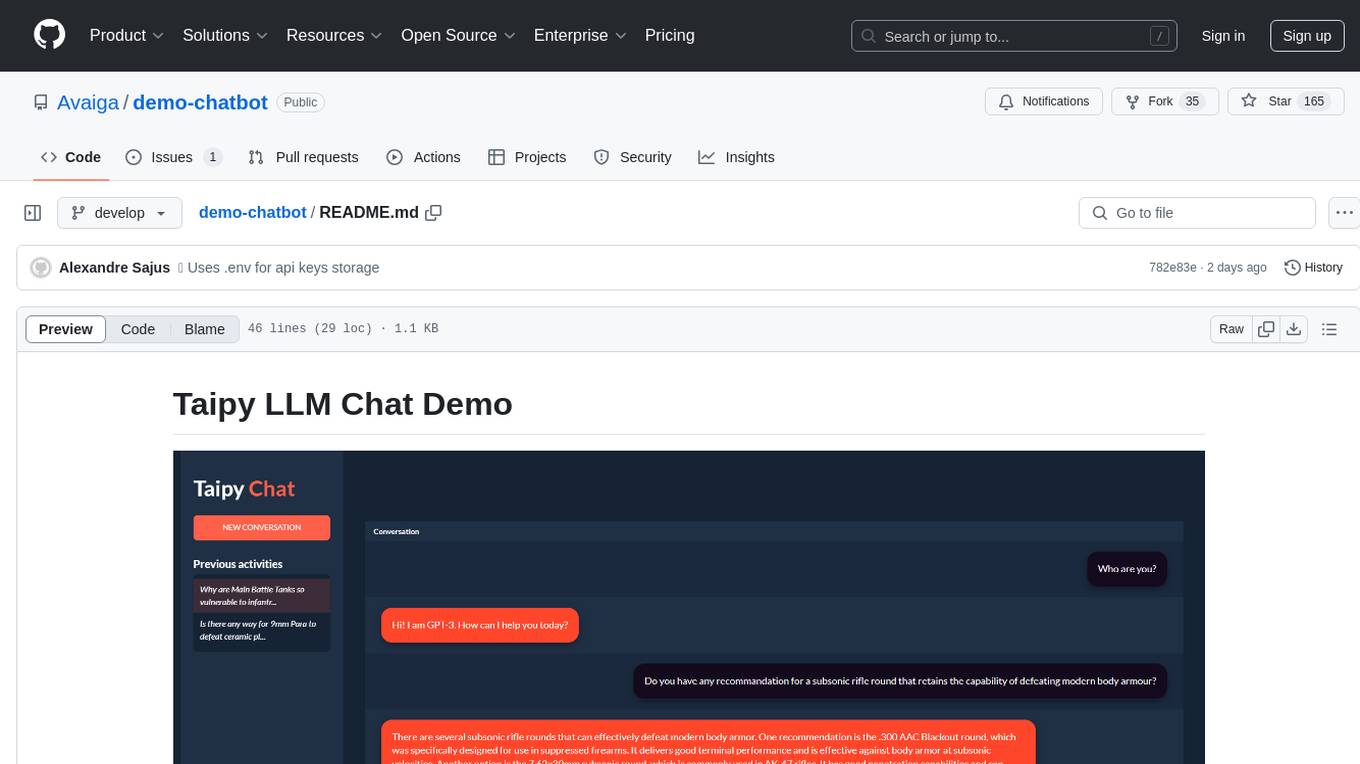Image resolution: width=1360 pixels, height=764 pixels.
Task: Switch to the Insights tab
Action: coord(736,157)
